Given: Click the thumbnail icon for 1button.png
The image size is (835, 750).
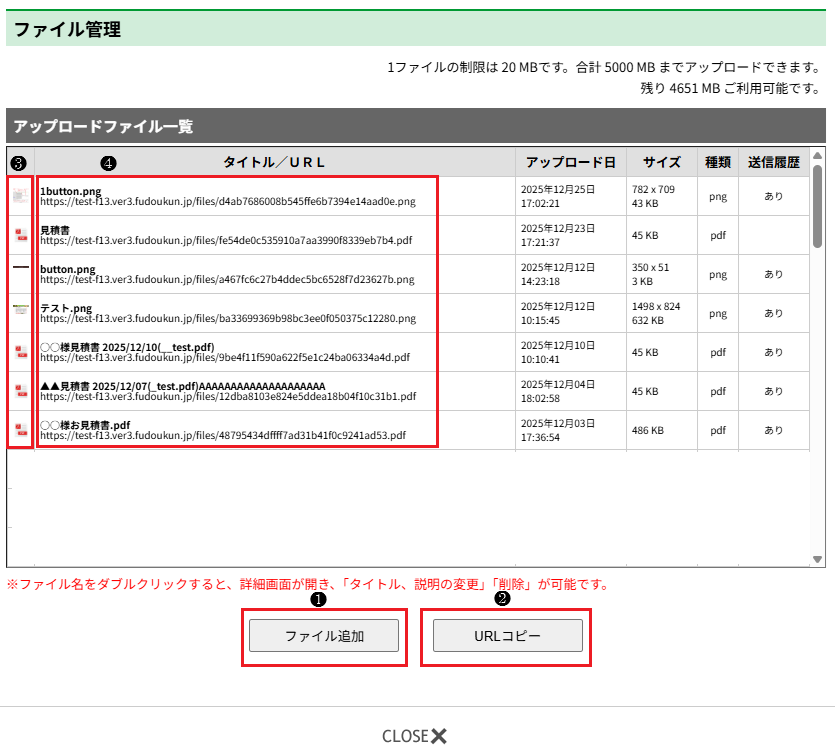Looking at the screenshot, I should pos(20,196).
